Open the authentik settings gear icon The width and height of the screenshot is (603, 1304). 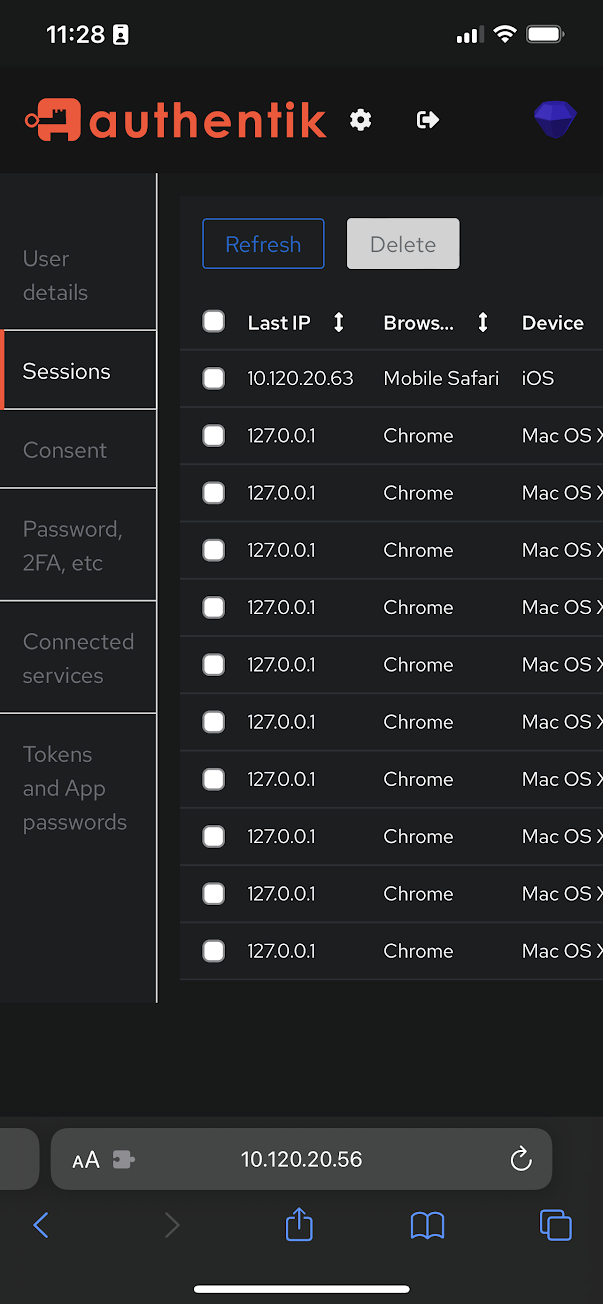pyautogui.click(x=360, y=120)
